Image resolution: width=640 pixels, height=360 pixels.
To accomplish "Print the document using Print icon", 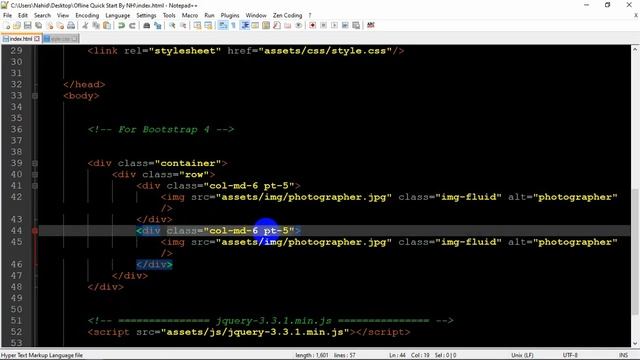I will click(x=71, y=25).
